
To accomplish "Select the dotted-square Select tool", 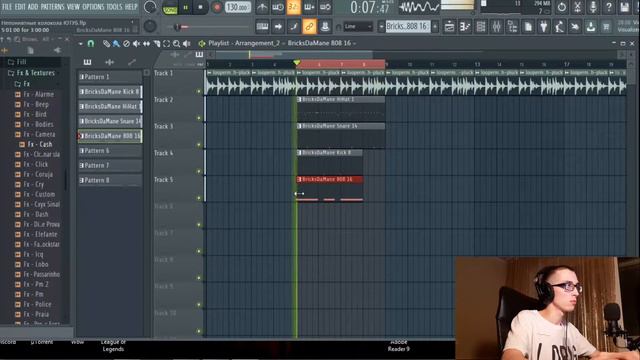I will pos(167,43).
